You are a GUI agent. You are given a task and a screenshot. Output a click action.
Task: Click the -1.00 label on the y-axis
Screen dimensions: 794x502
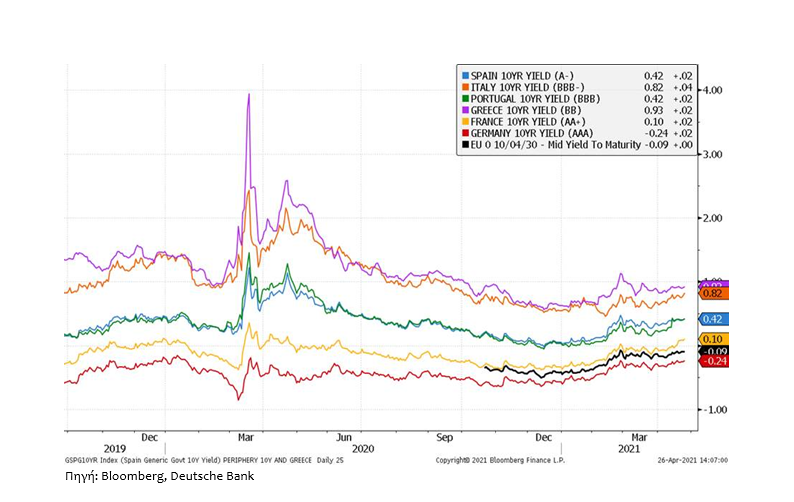711,410
